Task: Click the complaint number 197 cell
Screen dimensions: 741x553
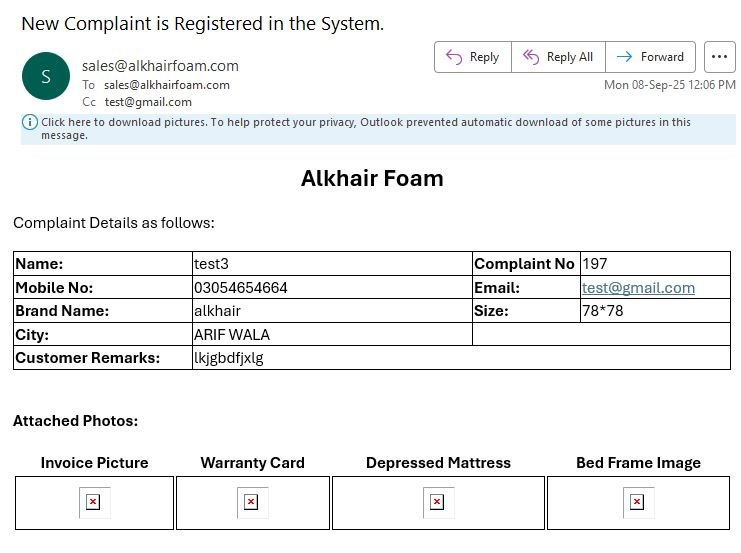Action: (594, 264)
